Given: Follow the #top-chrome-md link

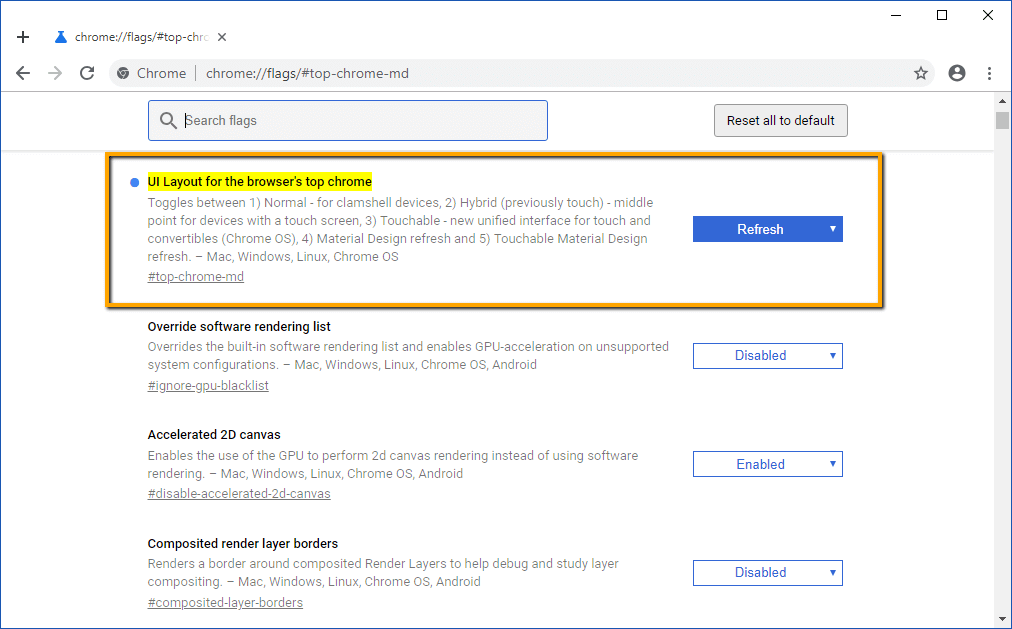Looking at the screenshot, I should [195, 276].
